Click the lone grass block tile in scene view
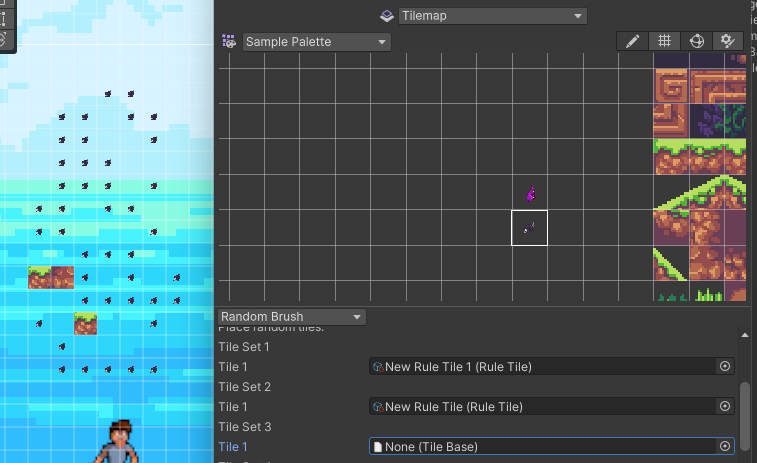Screen dimensions: 757x463 [85, 323]
